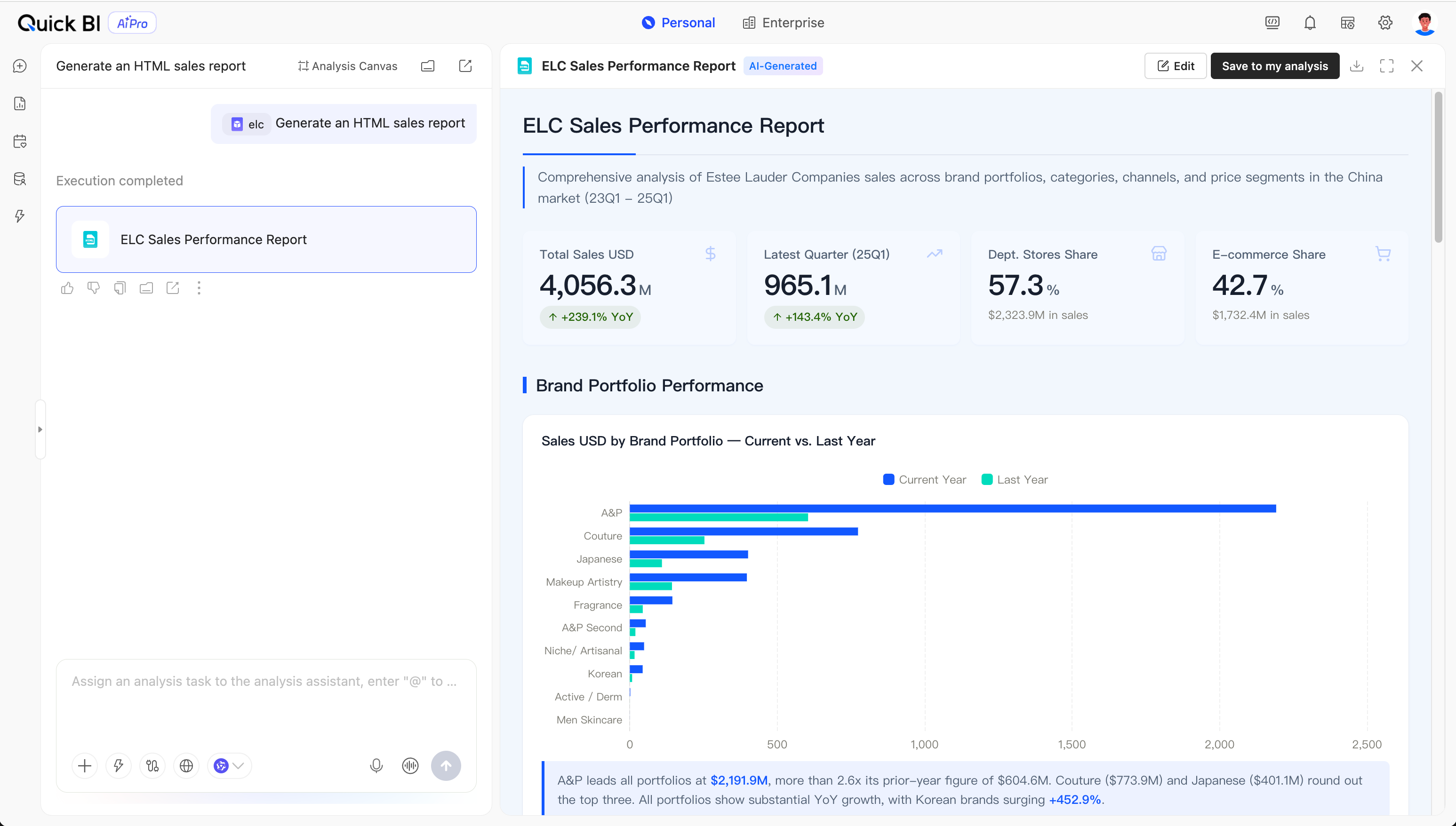The image size is (1456, 826).
Task: Close the report preview panel
Action: click(1417, 66)
